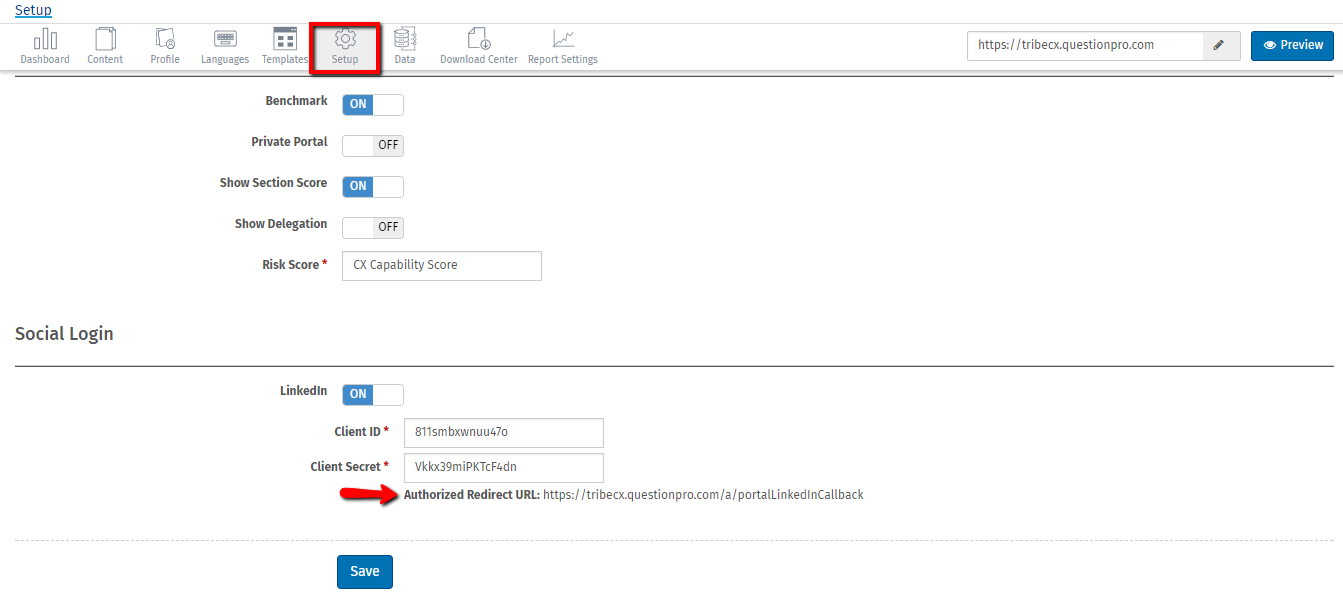Open the Dashboard section
The width and height of the screenshot is (1343, 603).
coord(45,45)
